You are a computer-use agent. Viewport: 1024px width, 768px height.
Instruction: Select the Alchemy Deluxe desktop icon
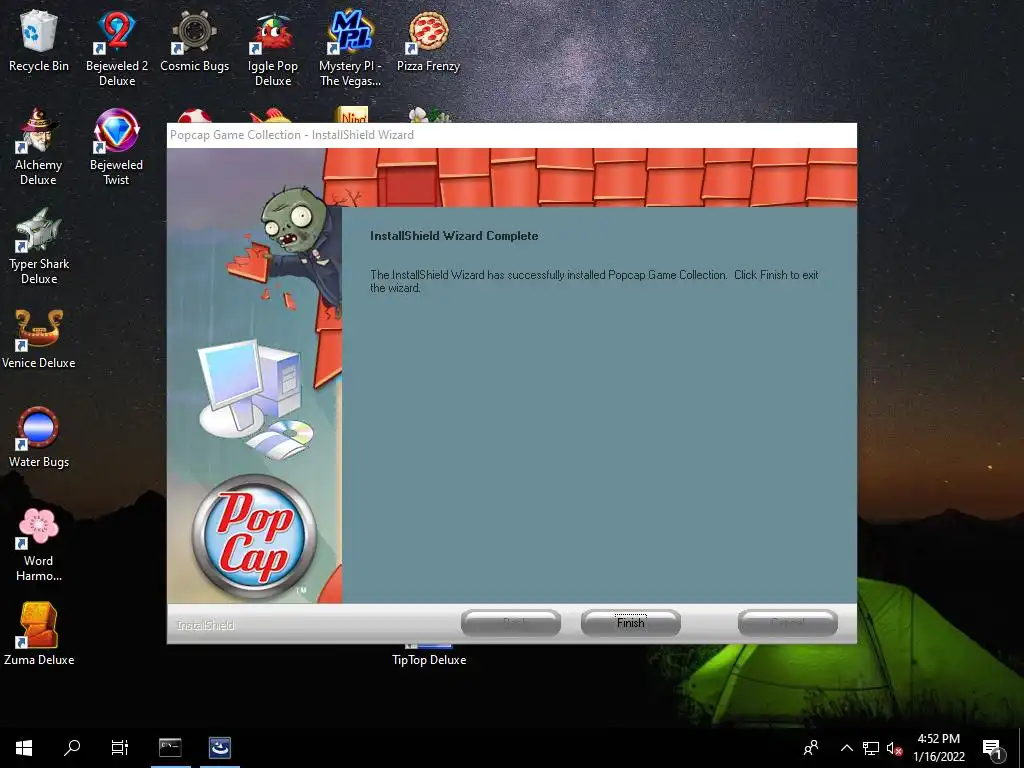39,148
